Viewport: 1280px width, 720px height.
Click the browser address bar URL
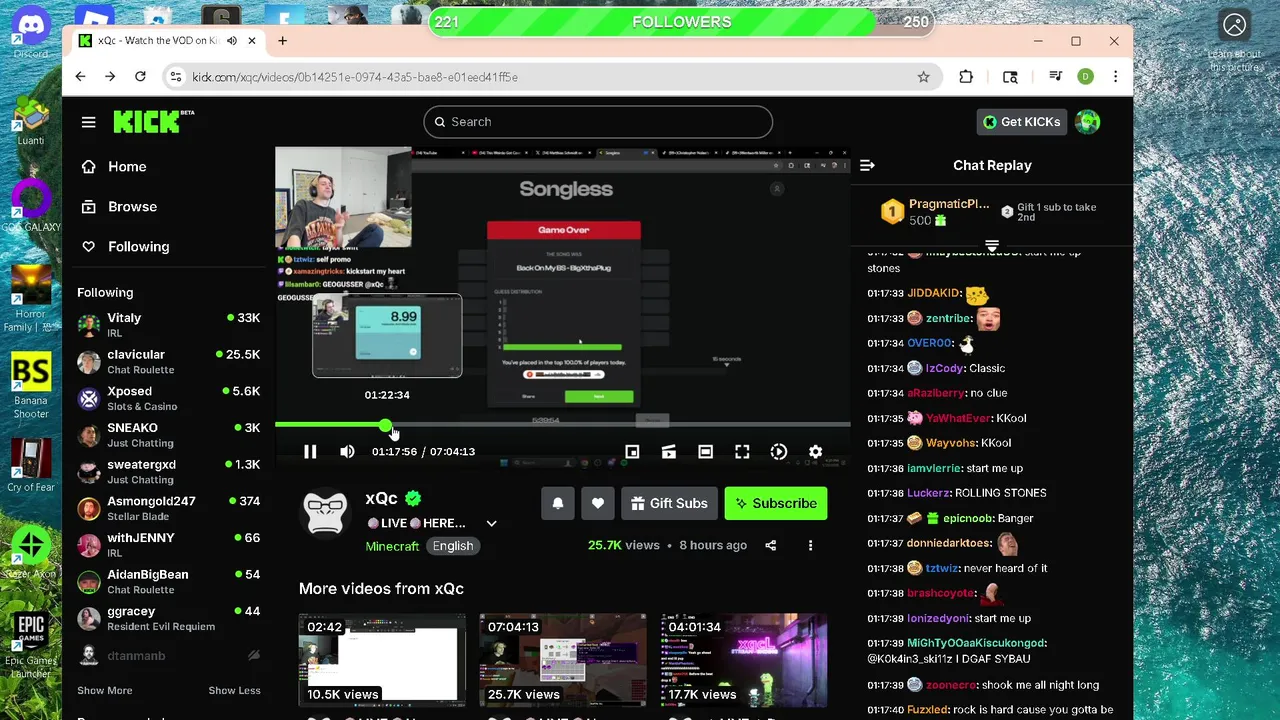coord(355,77)
